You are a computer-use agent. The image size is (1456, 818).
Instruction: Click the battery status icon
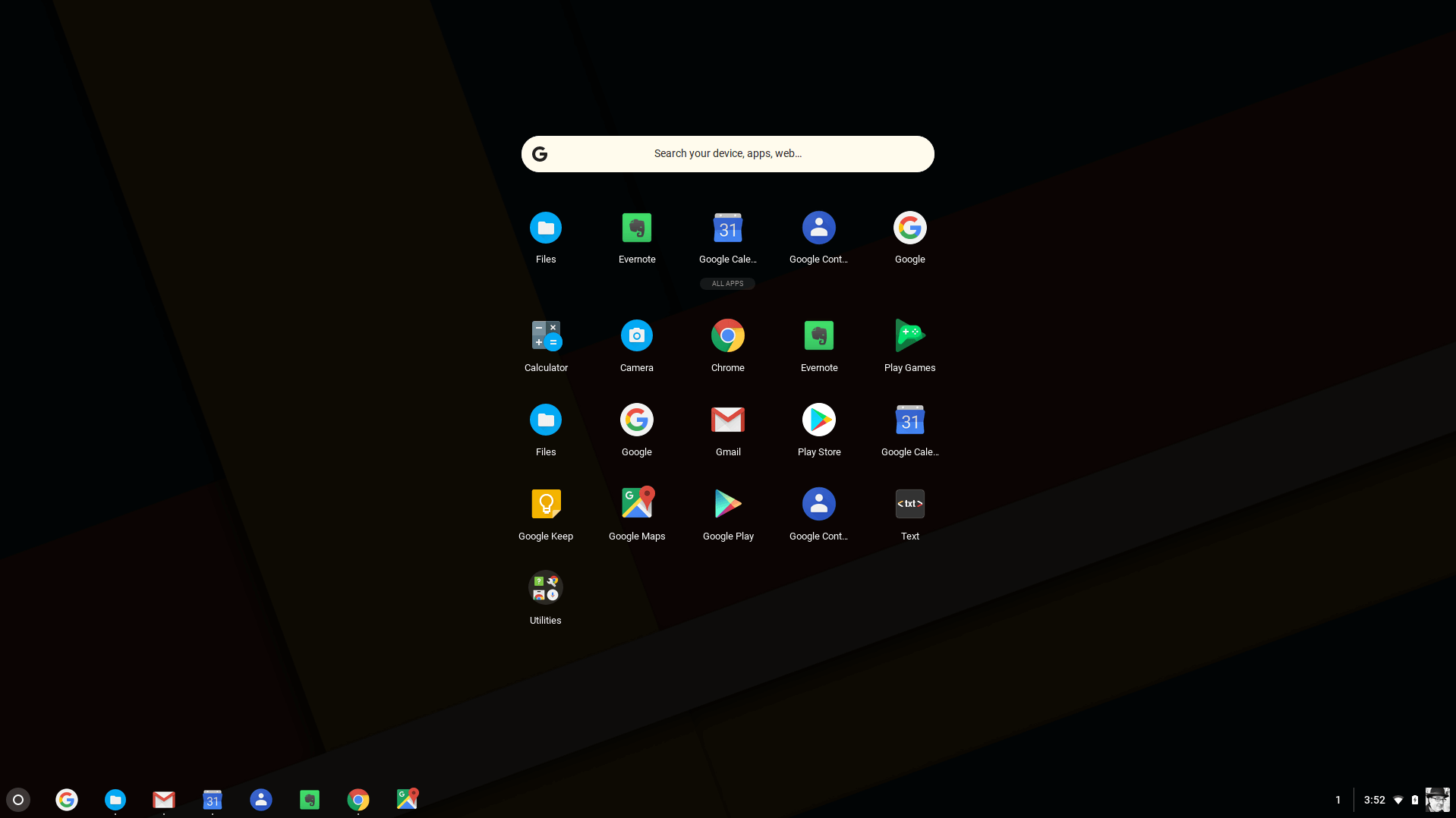[x=1415, y=800]
